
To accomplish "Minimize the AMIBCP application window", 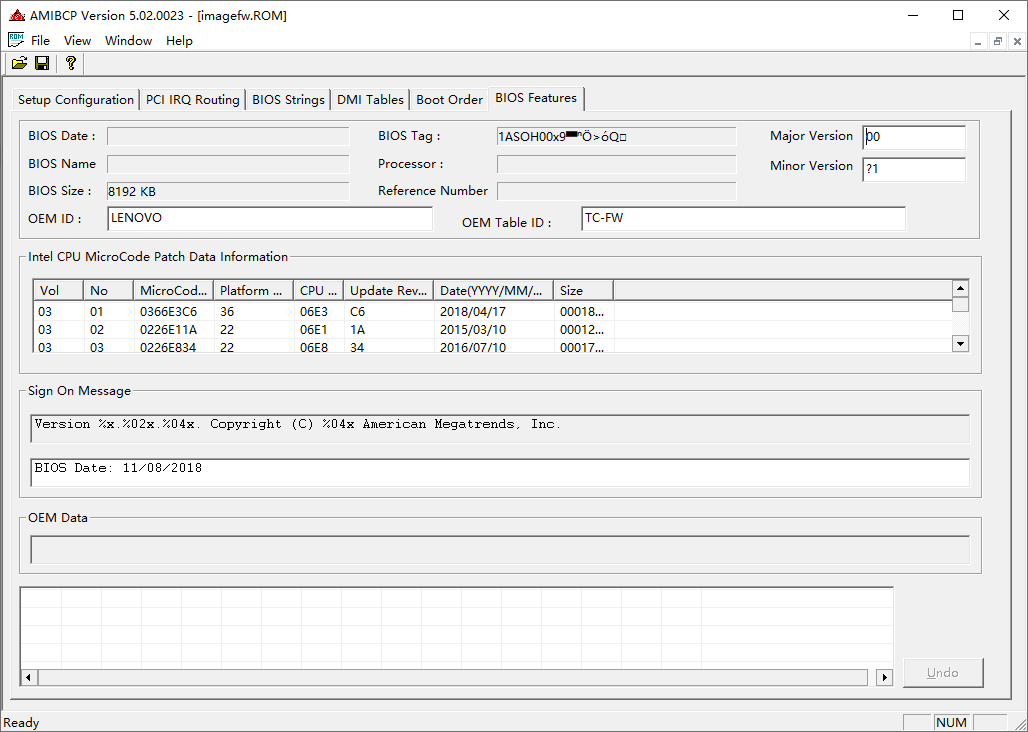I will pos(913,15).
